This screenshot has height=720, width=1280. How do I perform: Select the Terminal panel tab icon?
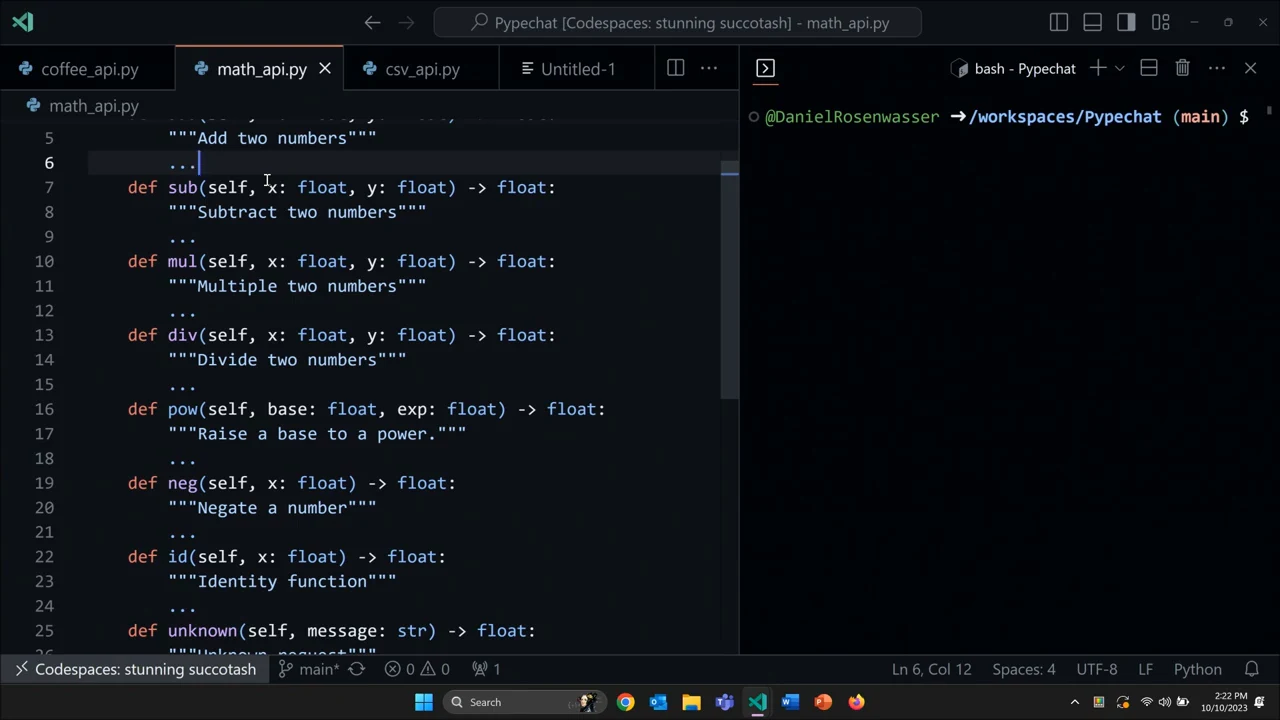pyautogui.click(x=765, y=68)
